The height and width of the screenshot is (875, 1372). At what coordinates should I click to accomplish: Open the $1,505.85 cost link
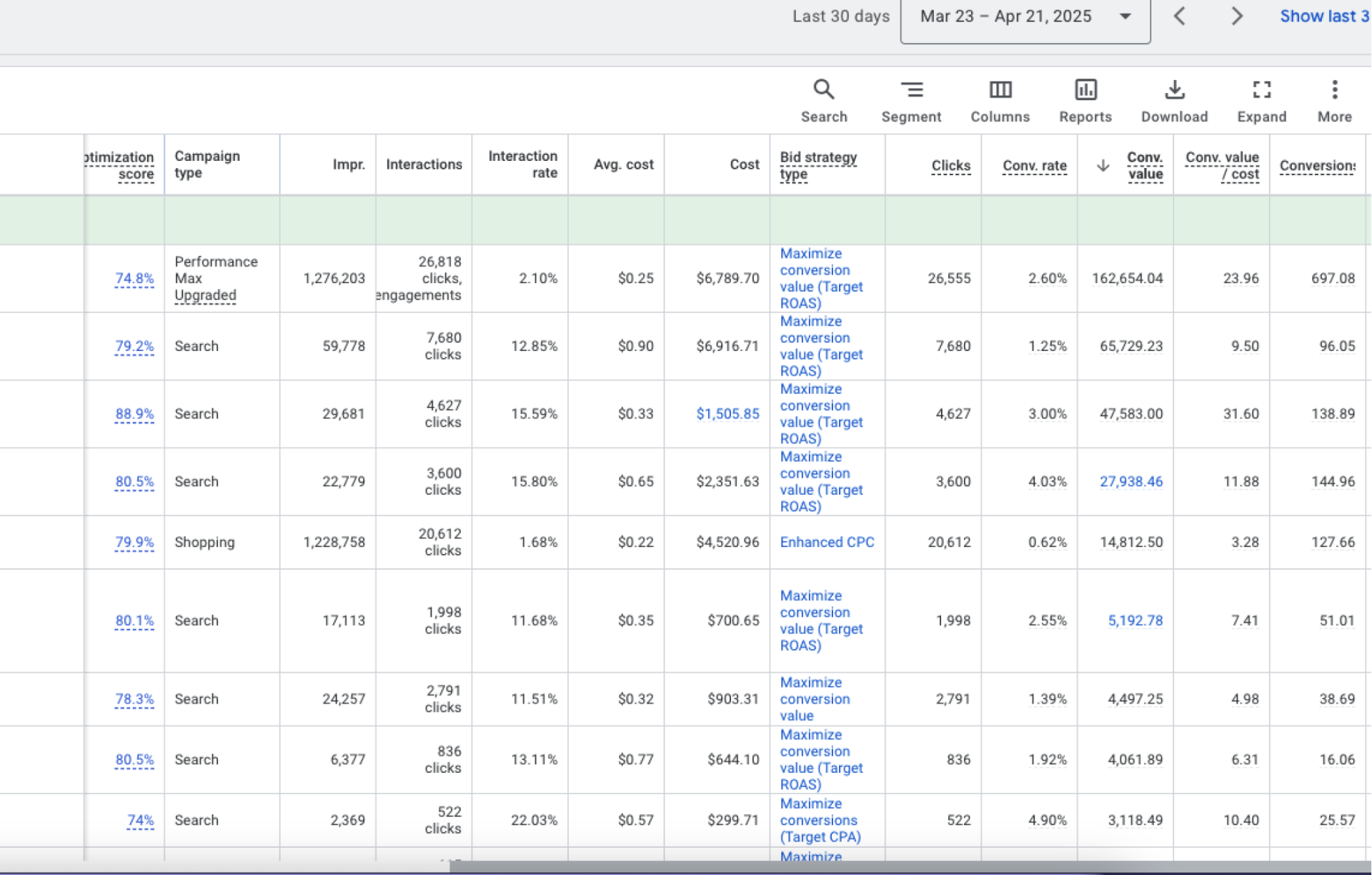(x=727, y=414)
